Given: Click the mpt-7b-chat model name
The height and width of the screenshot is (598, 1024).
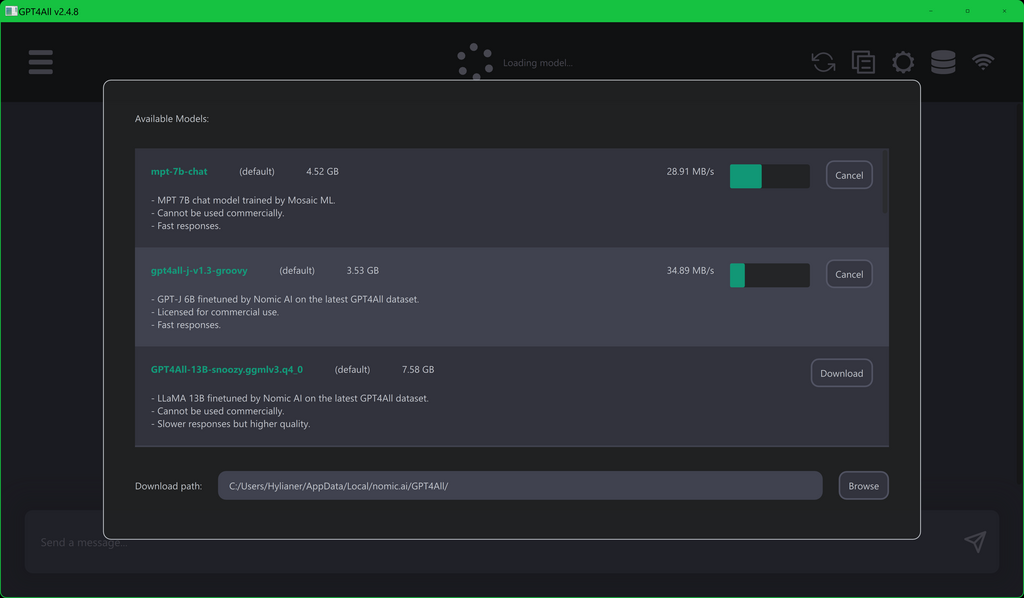Looking at the screenshot, I should click(179, 172).
